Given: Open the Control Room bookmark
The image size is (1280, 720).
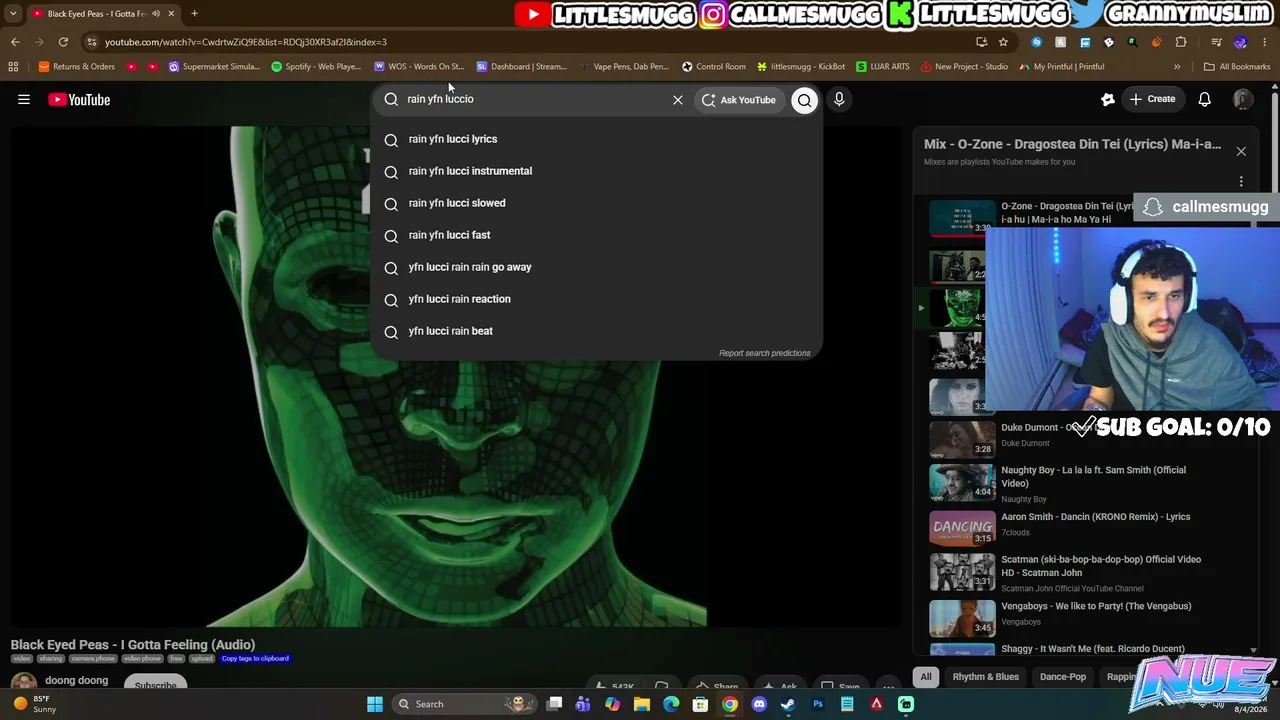Looking at the screenshot, I should pos(714,67).
